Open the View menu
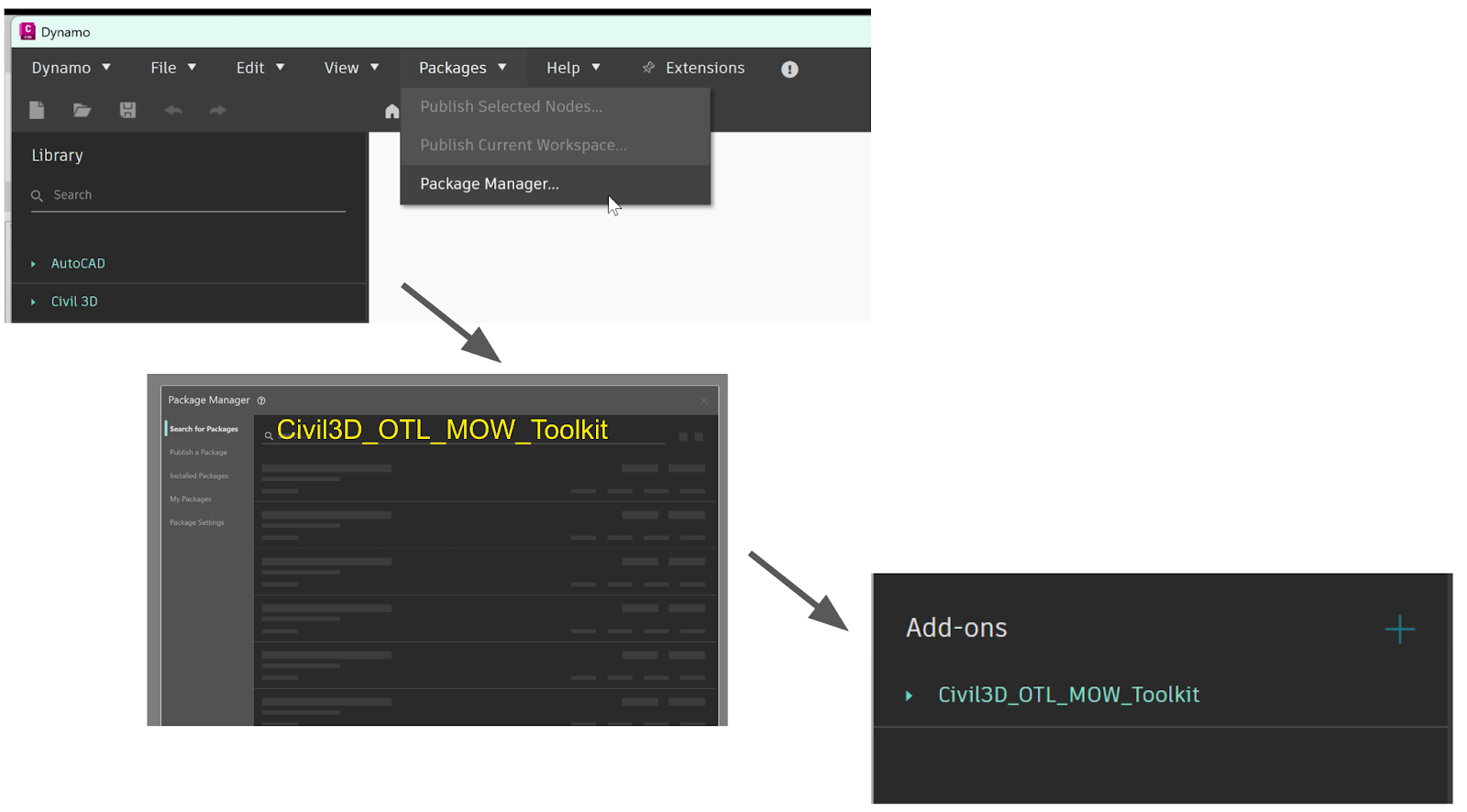1467x812 pixels. point(351,68)
